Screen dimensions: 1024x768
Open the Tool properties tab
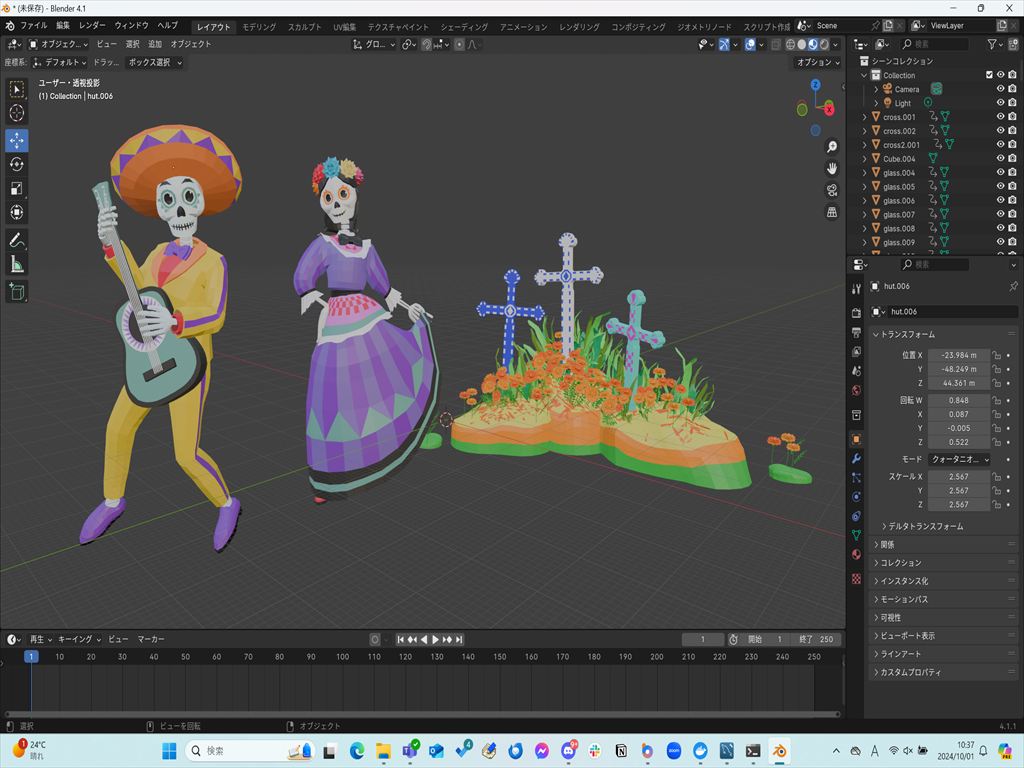pos(856,289)
